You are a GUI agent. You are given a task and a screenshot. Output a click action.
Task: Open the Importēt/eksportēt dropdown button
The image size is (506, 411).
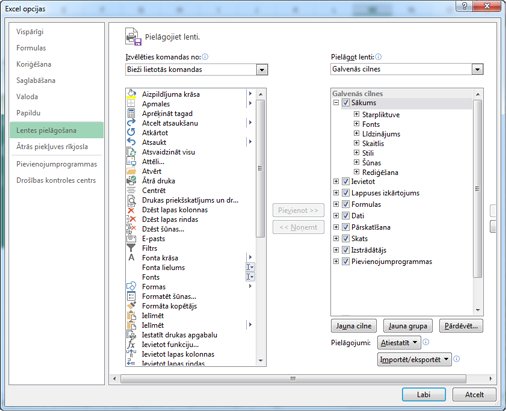coord(414,359)
